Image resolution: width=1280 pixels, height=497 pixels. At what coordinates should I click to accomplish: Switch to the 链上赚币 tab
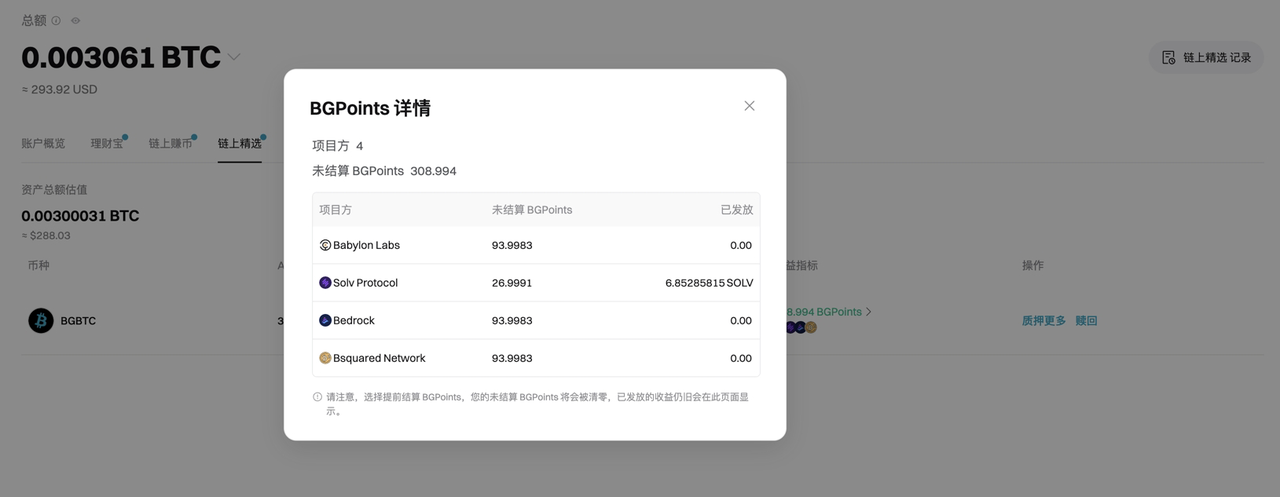pyautogui.click(x=170, y=143)
